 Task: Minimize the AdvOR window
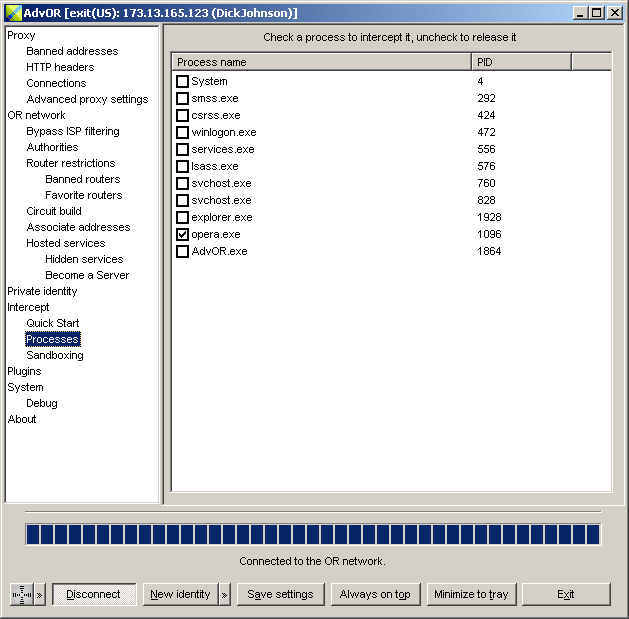coord(580,13)
